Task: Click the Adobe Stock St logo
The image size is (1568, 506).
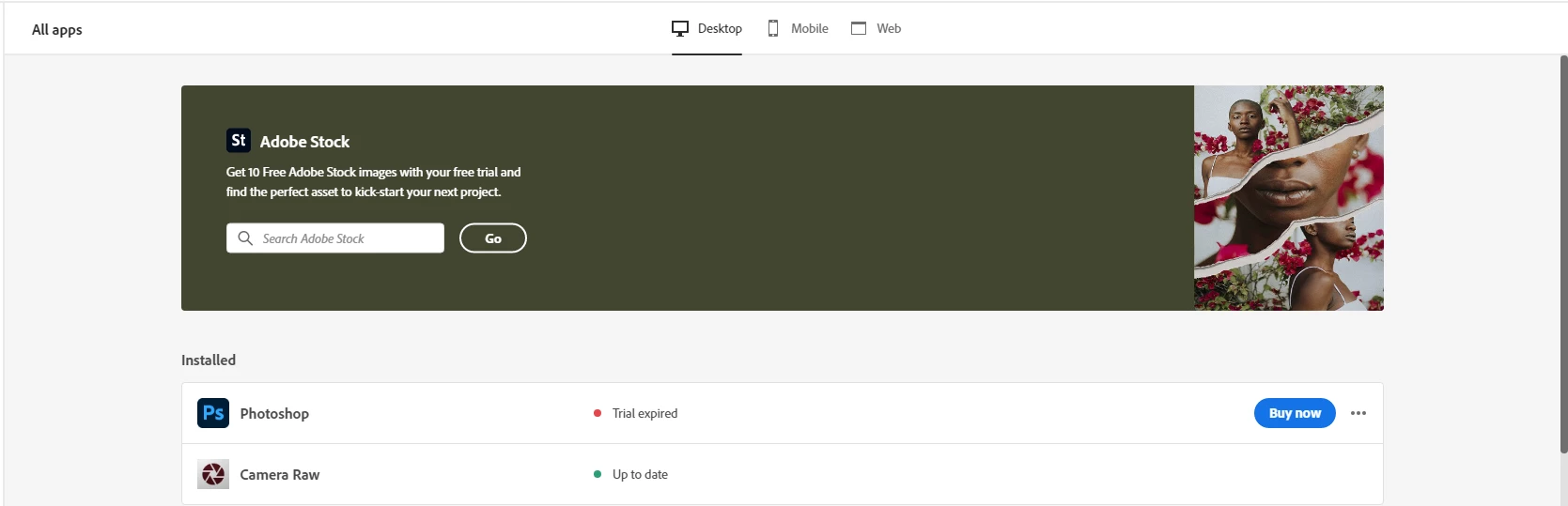Action: tap(239, 141)
